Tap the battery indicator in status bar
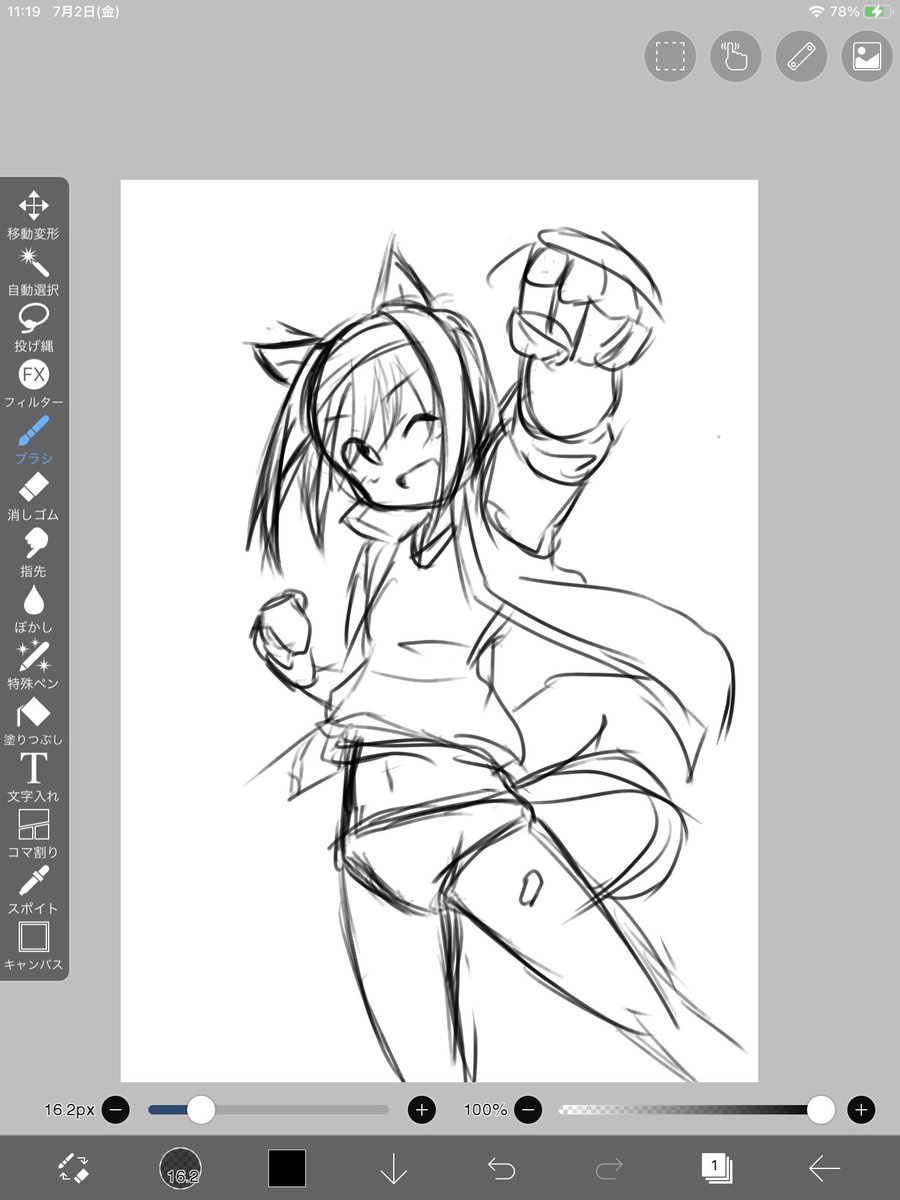900x1200 pixels. point(876,12)
